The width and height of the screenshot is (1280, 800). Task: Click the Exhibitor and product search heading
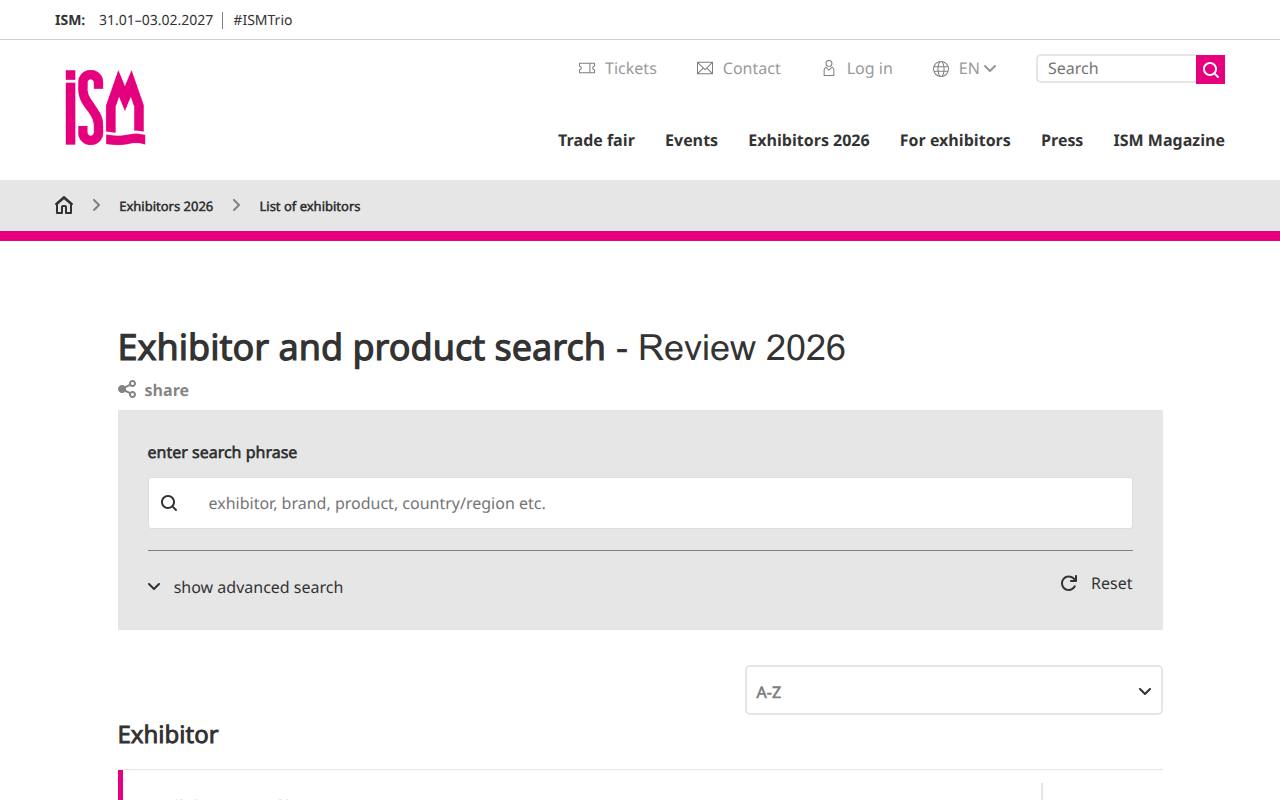click(x=482, y=348)
